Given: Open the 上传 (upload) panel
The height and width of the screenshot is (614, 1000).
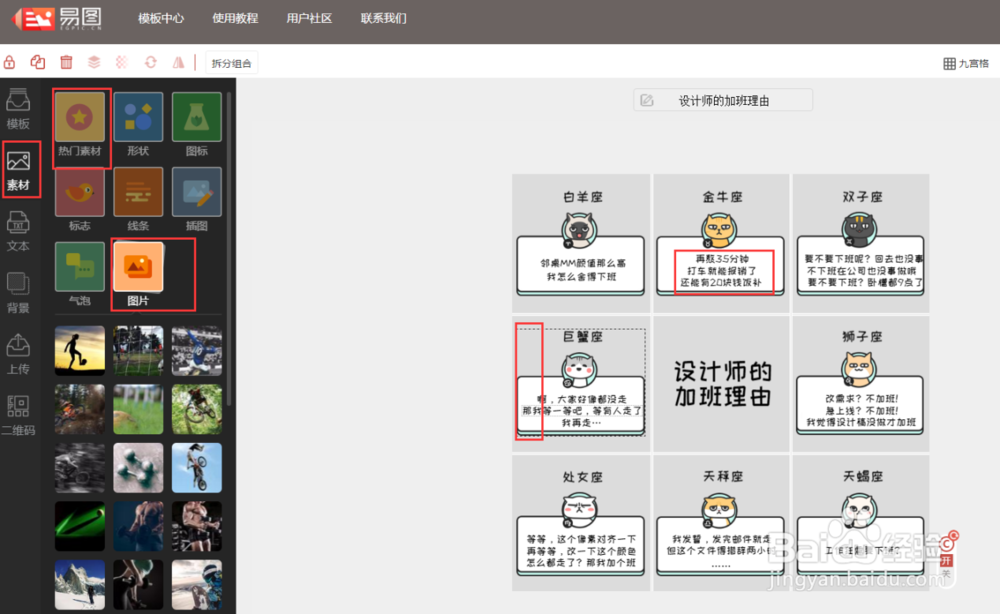Looking at the screenshot, I should tap(18, 351).
